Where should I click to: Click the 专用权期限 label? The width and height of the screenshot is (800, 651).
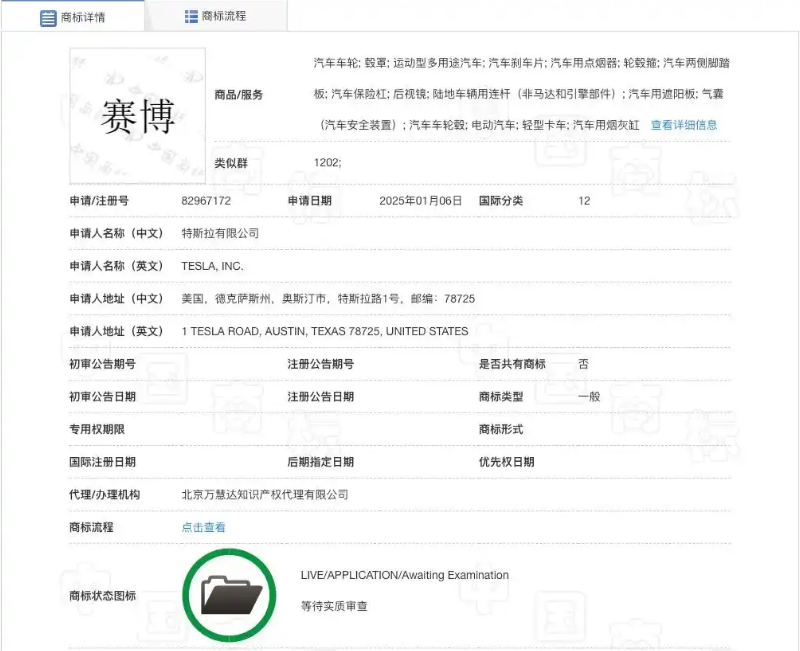[97, 429]
